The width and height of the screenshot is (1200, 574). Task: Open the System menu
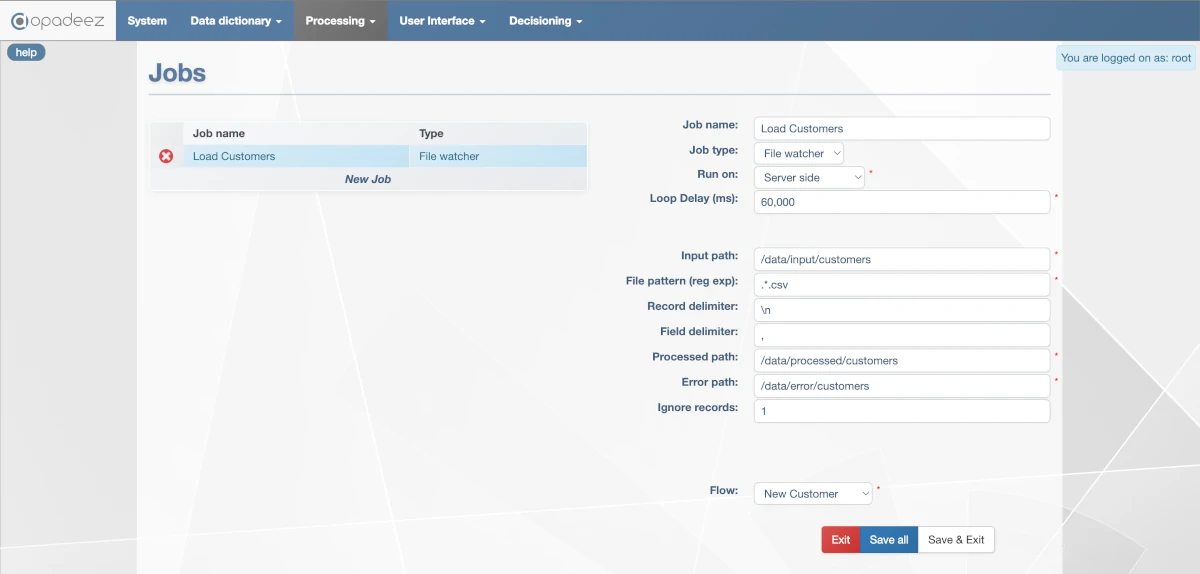pos(147,21)
